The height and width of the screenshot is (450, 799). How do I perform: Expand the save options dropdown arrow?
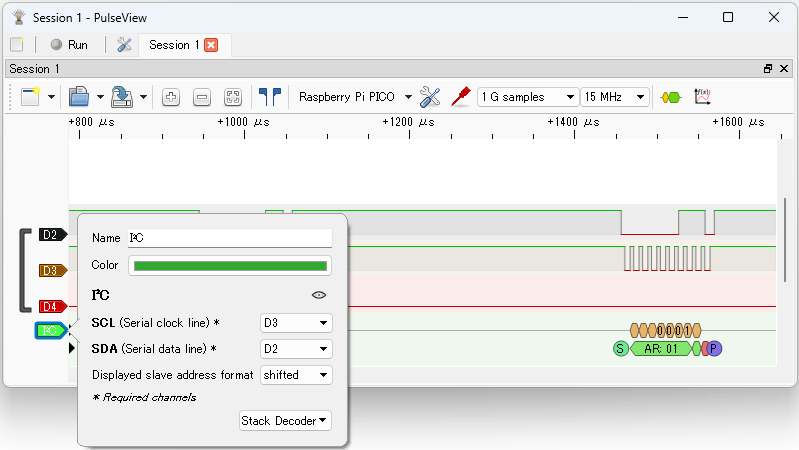point(143,97)
